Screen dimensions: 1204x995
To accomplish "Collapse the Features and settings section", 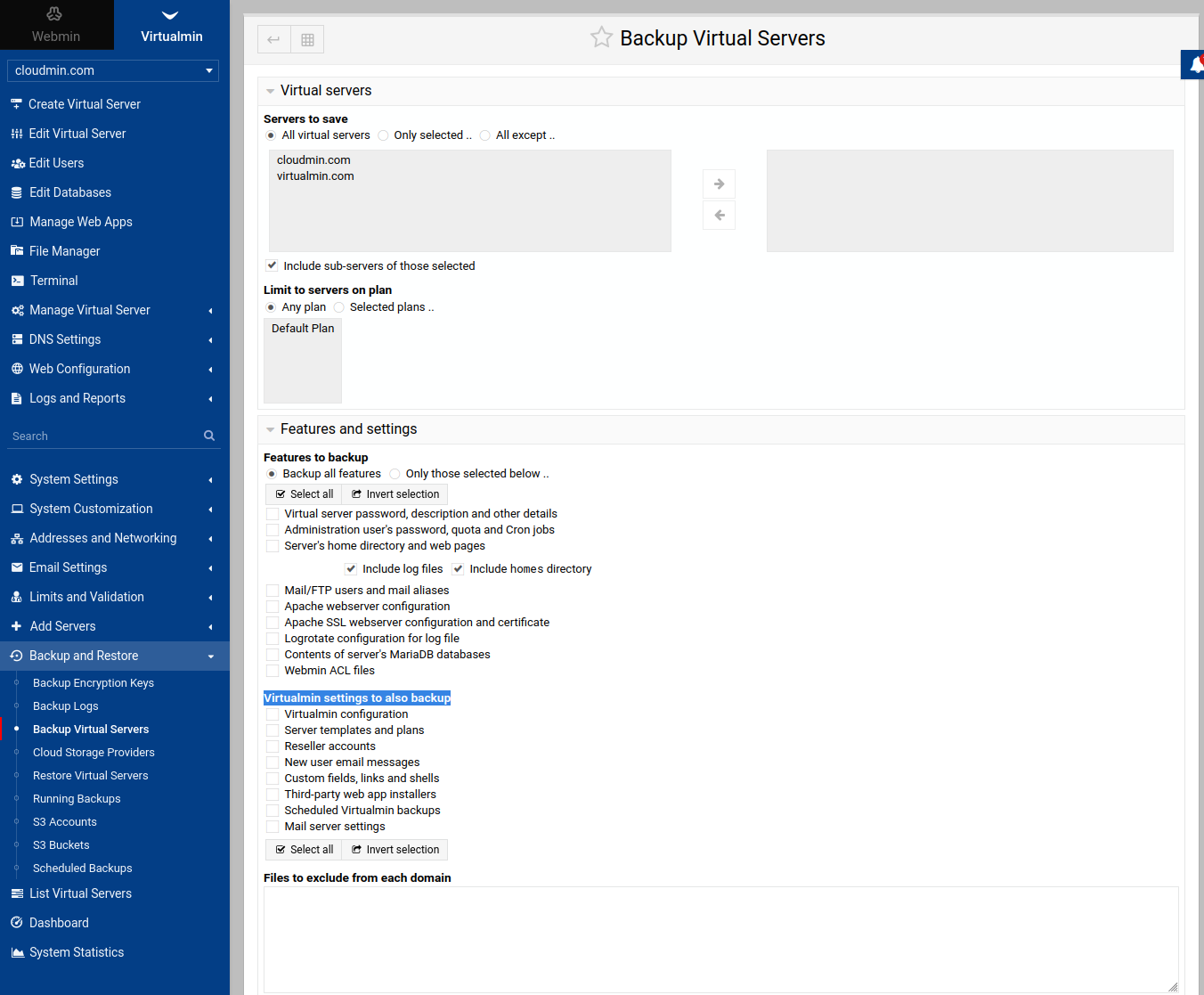I will pos(270,429).
